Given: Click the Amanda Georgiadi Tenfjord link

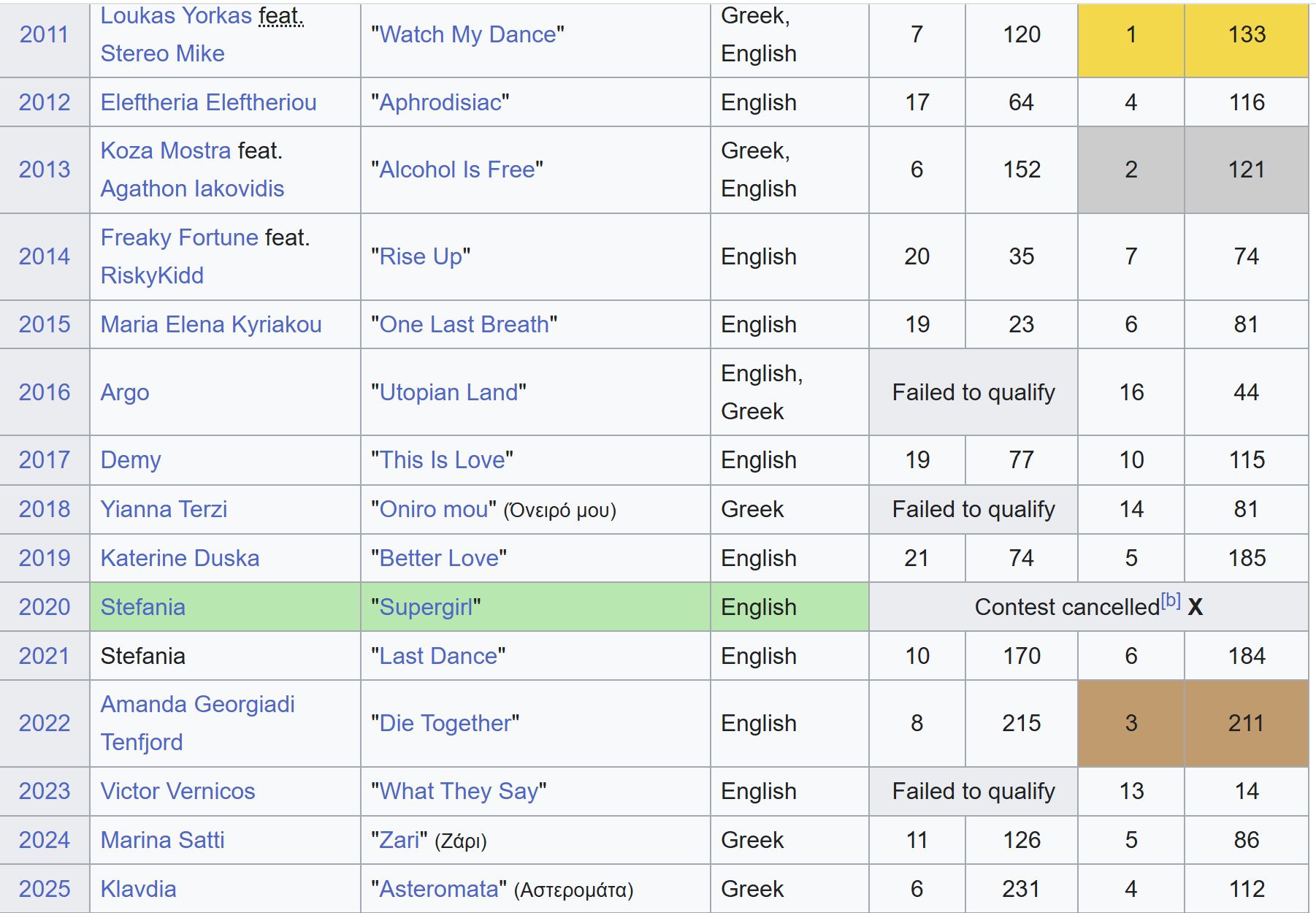Looking at the screenshot, I should pyautogui.click(x=197, y=704).
